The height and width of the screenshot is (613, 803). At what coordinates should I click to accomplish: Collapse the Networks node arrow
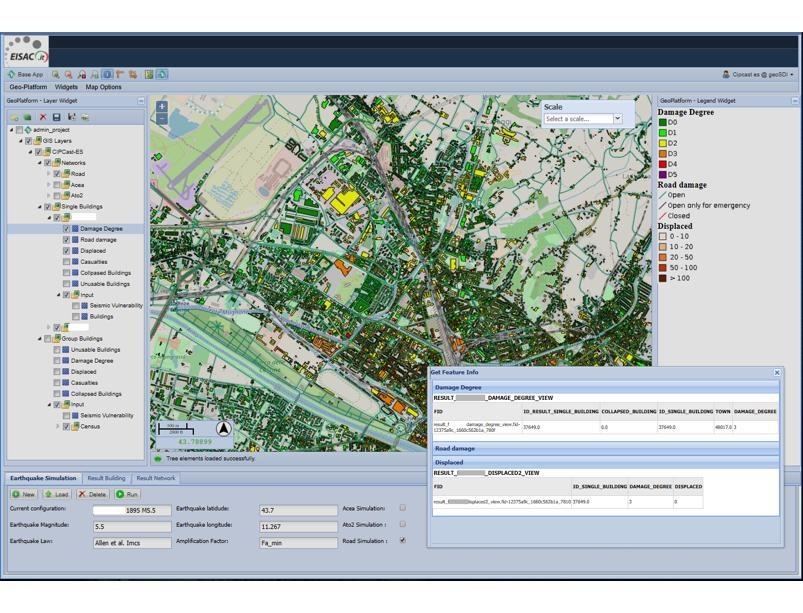40,163
